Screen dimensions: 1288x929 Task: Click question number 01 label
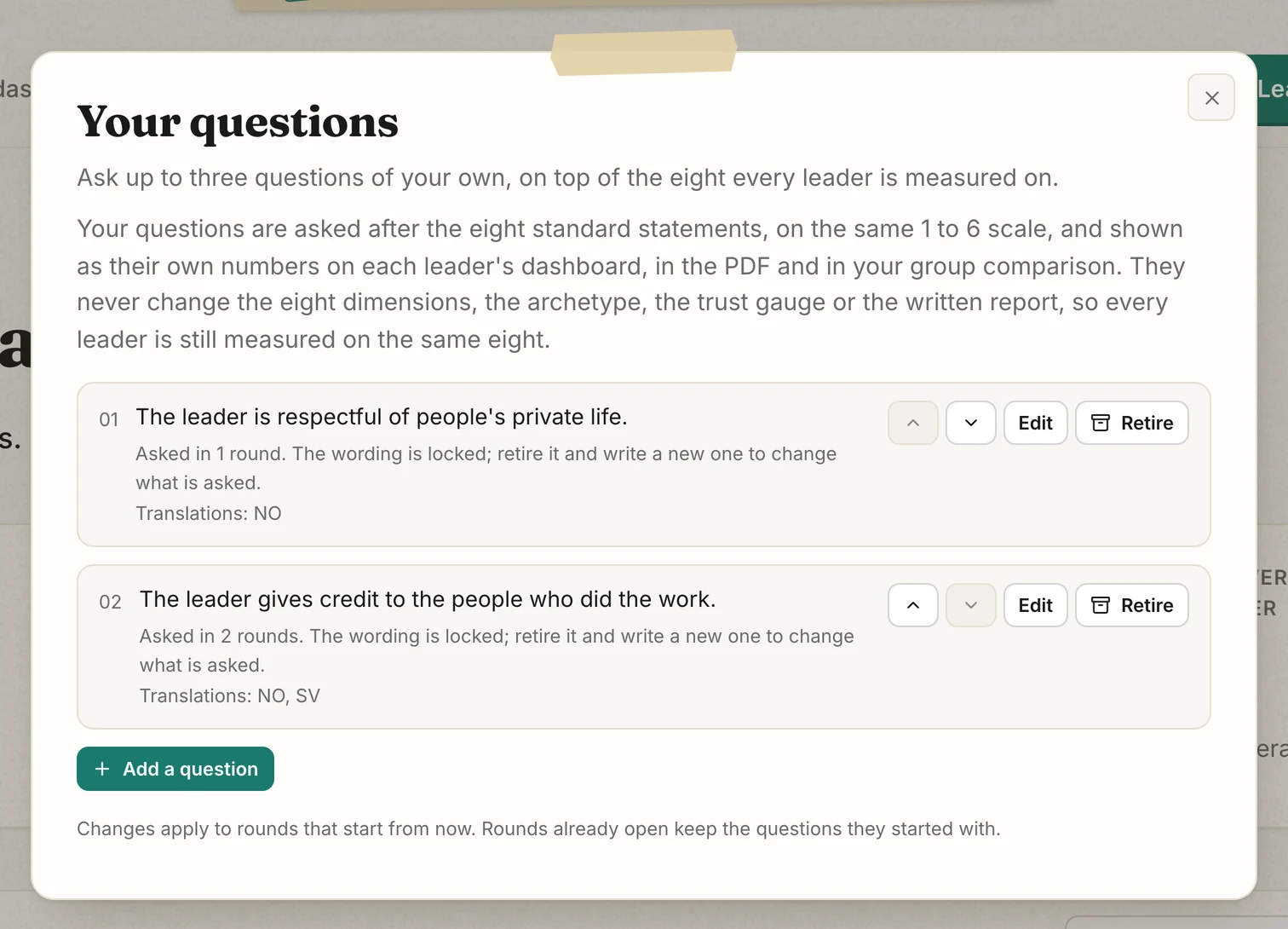point(108,419)
